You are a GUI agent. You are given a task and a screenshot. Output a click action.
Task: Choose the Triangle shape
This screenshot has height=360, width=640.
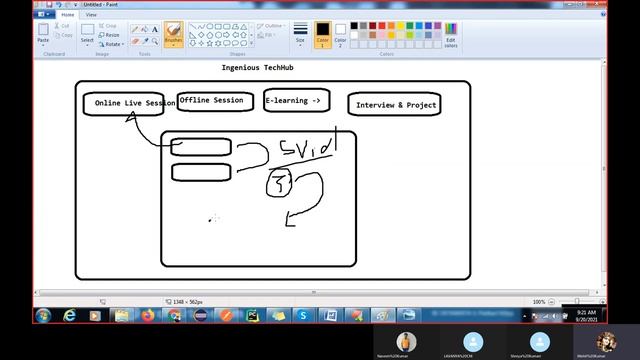pyautogui.click(x=244, y=27)
